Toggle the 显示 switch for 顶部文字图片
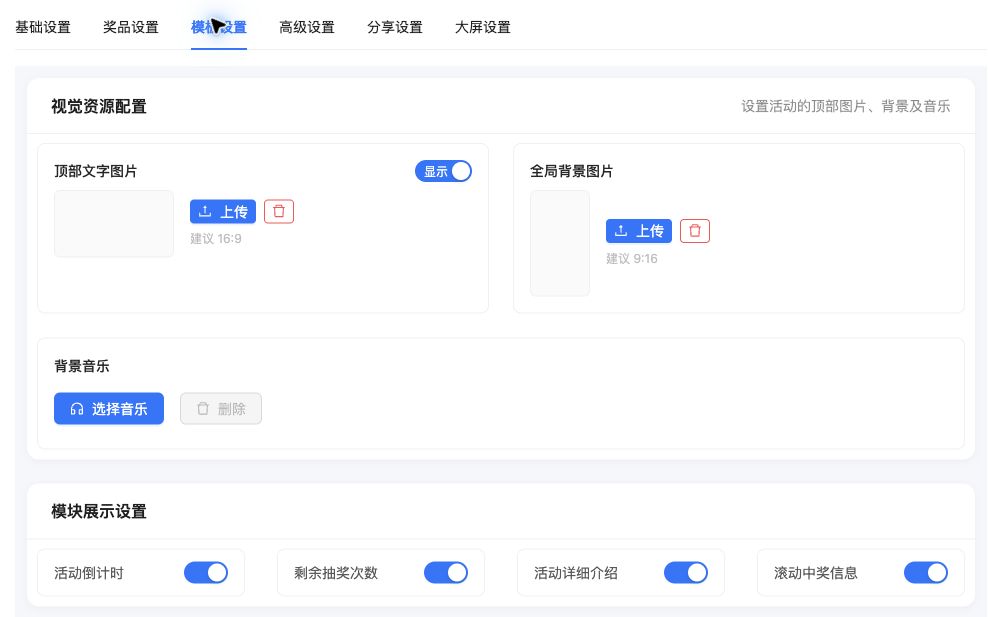The width and height of the screenshot is (988, 617). pos(443,171)
